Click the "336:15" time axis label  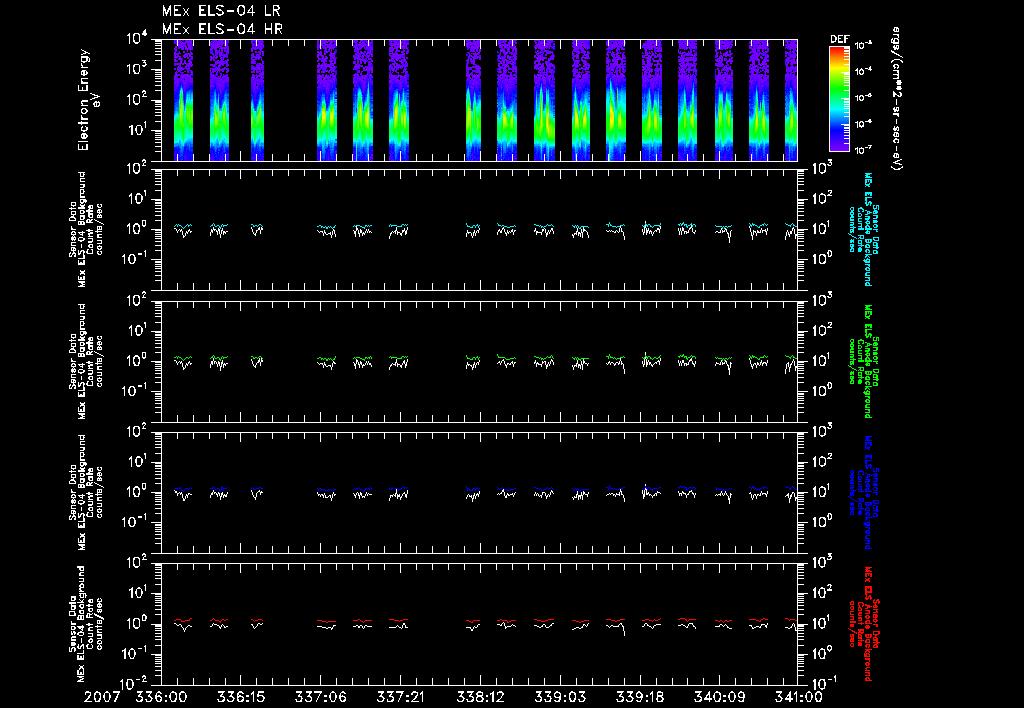240,697
